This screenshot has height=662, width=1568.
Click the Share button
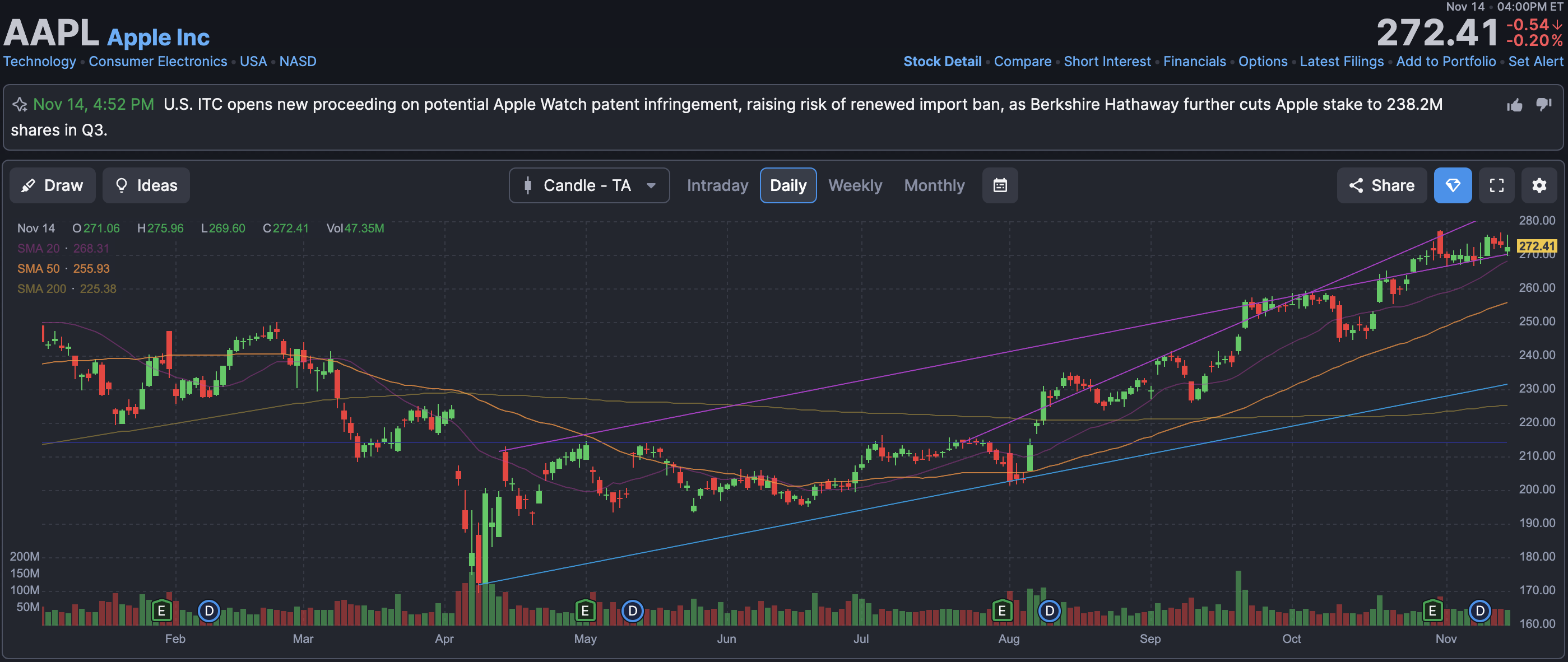(x=1381, y=185)
